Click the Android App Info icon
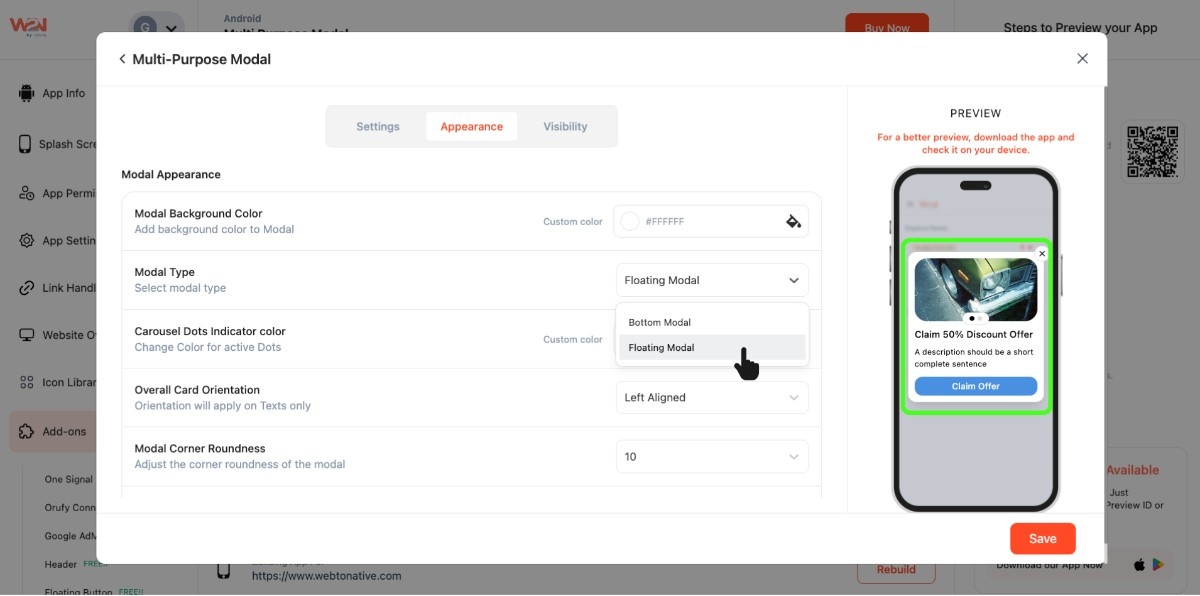 (26, 94)
